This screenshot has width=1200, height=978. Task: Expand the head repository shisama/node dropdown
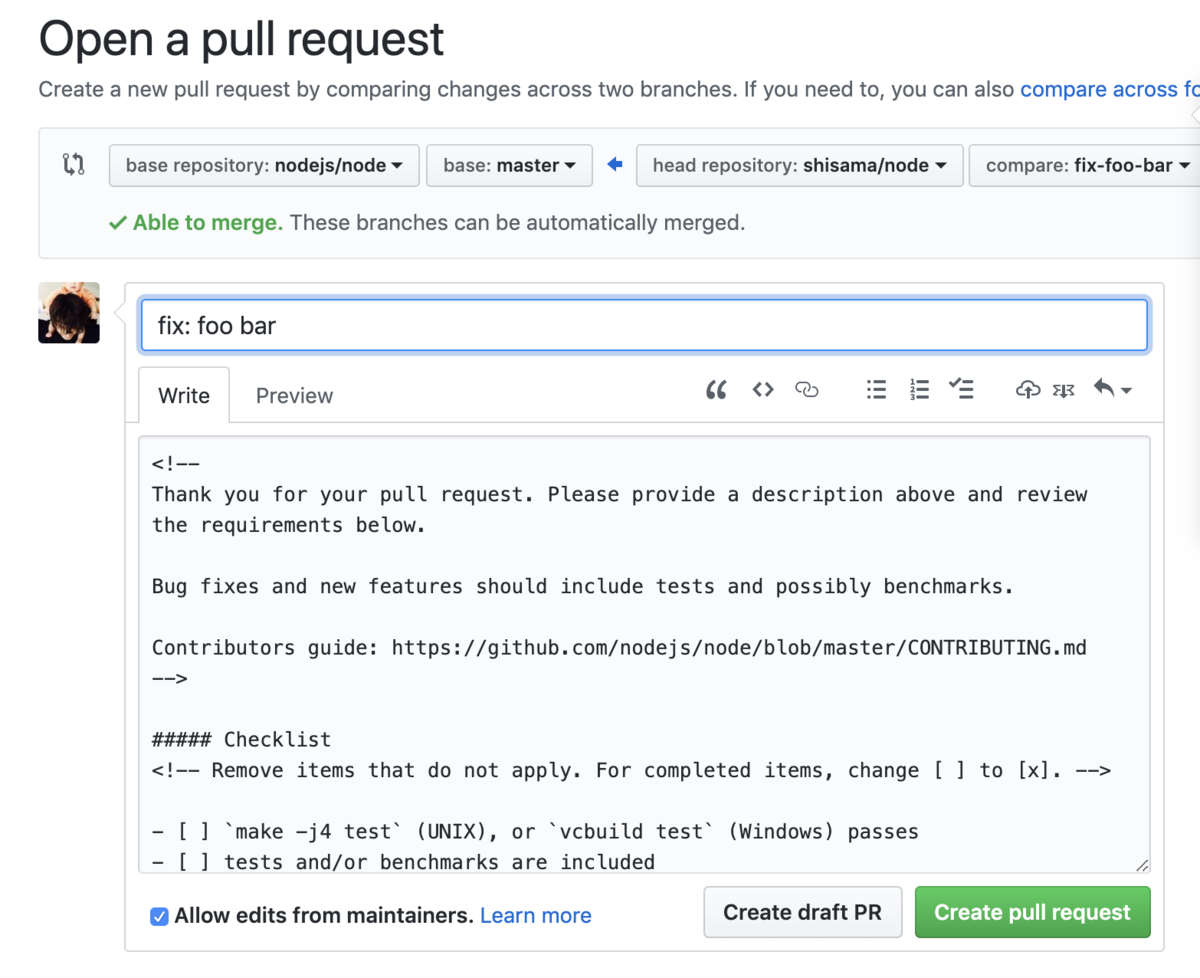point(799,166)
